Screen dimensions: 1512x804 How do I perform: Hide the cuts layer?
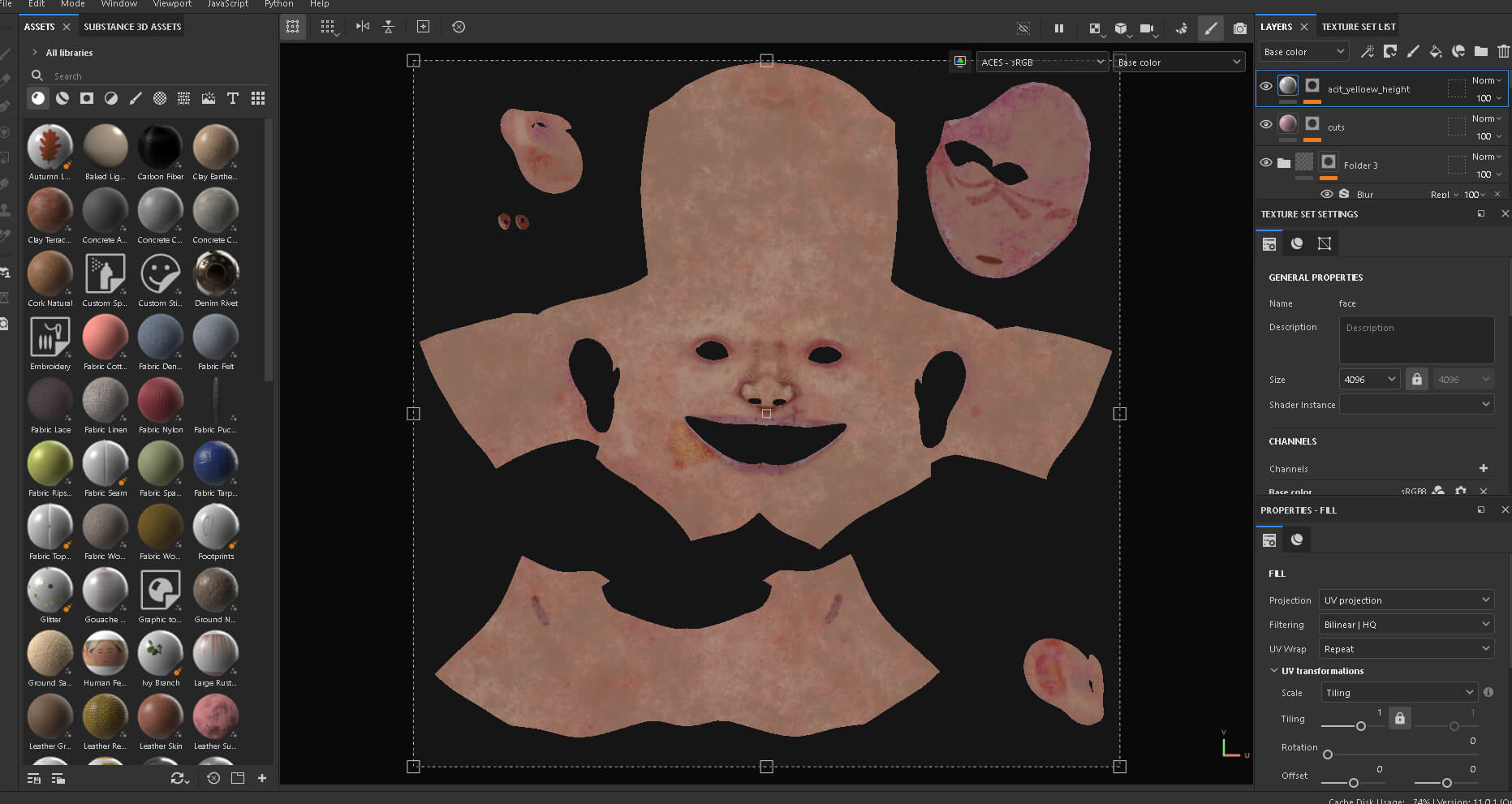pyautogui.click(x=1266, y=124)
